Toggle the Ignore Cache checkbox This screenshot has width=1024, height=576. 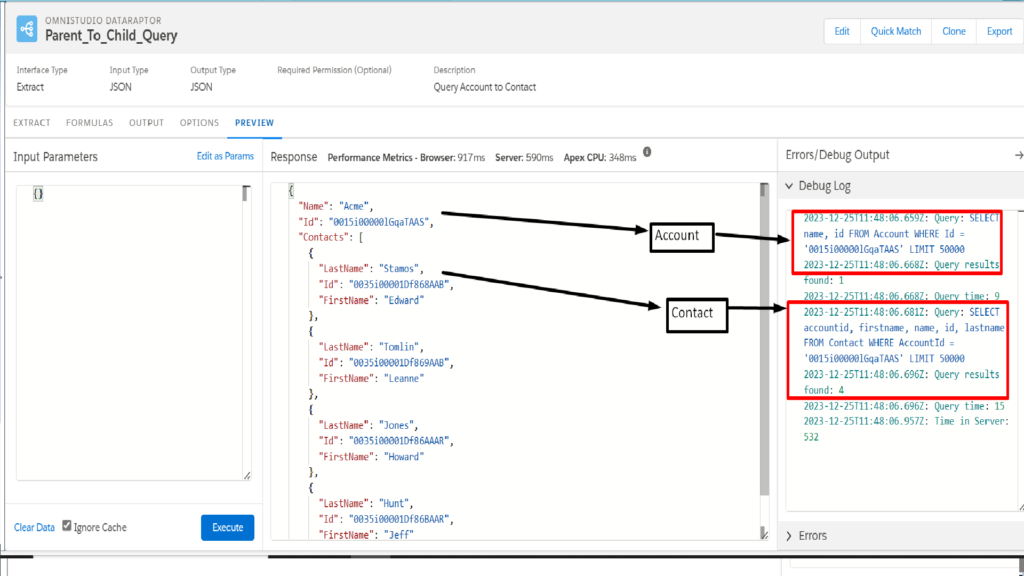(67, 526)
